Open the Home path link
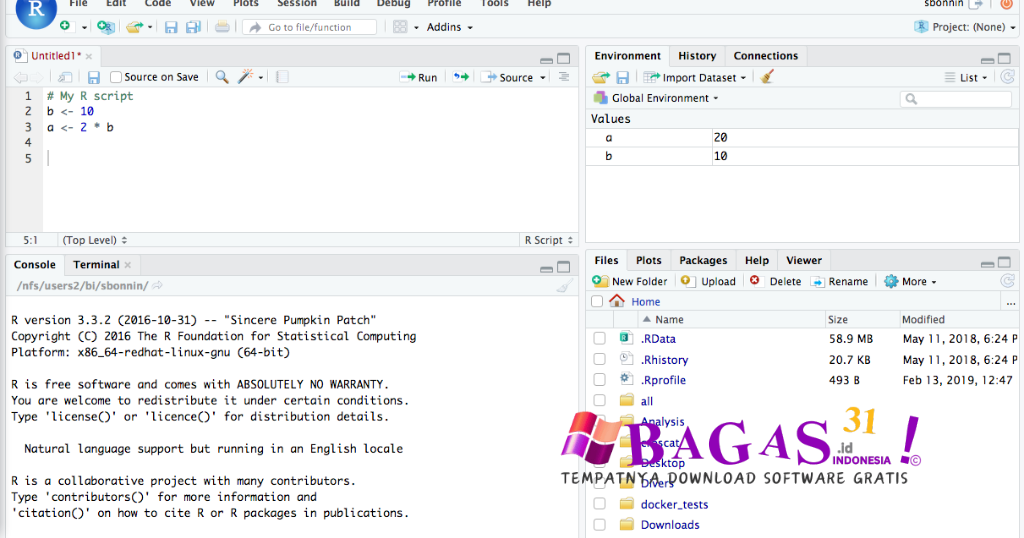The width and height of the screenshot is (1024, 538). (x=645, y=302)
